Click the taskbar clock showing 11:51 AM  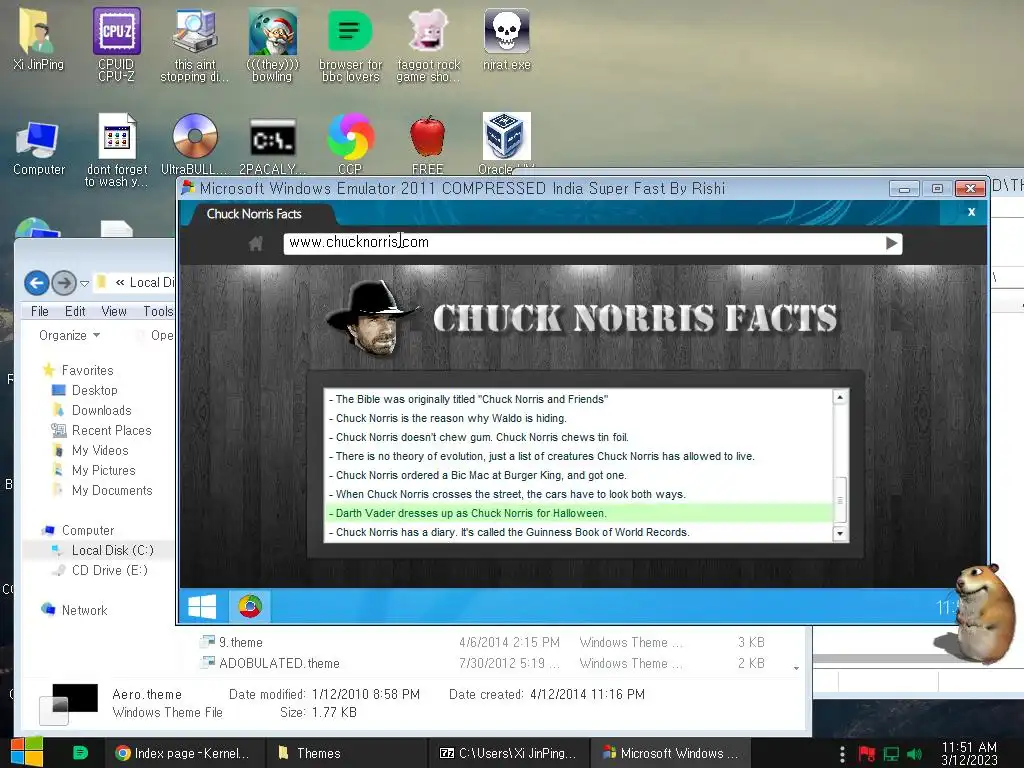click(969, 754)
